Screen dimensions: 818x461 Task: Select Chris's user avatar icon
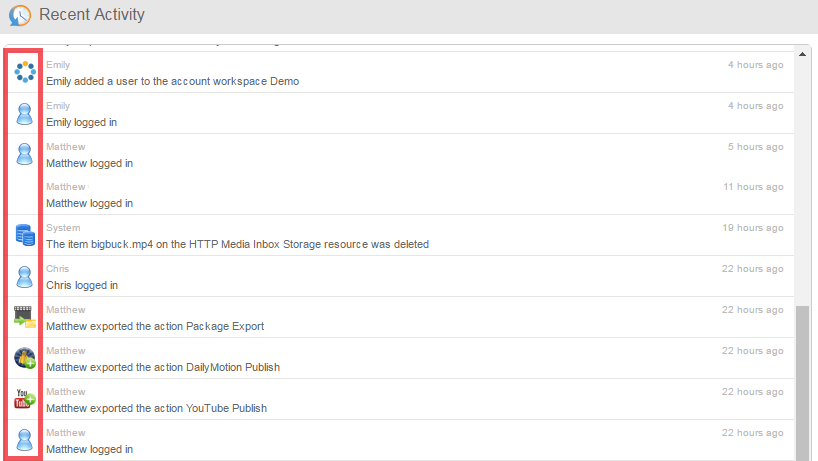coord(25,277)
